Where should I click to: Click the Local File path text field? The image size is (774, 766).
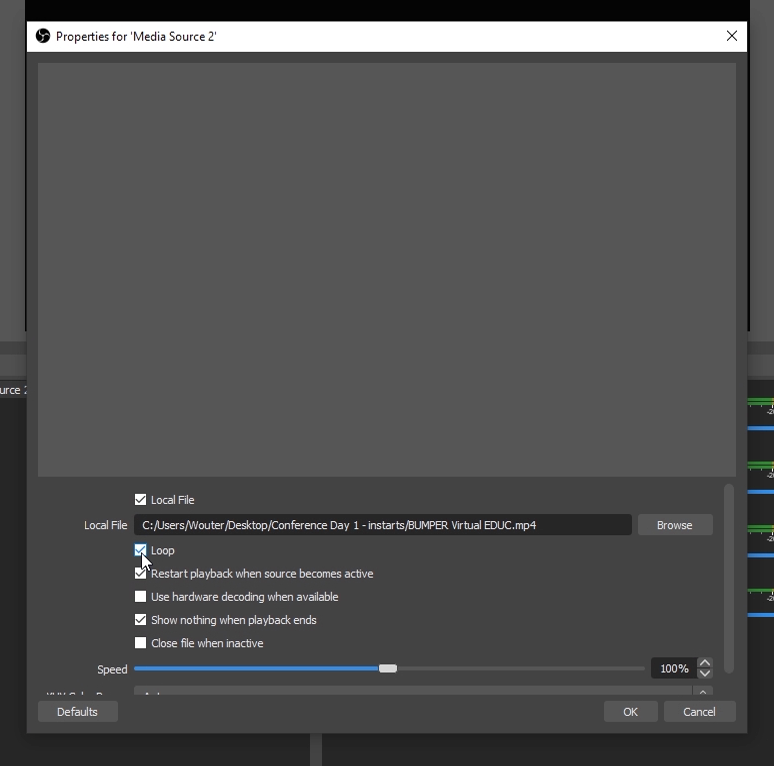(382, 525)
